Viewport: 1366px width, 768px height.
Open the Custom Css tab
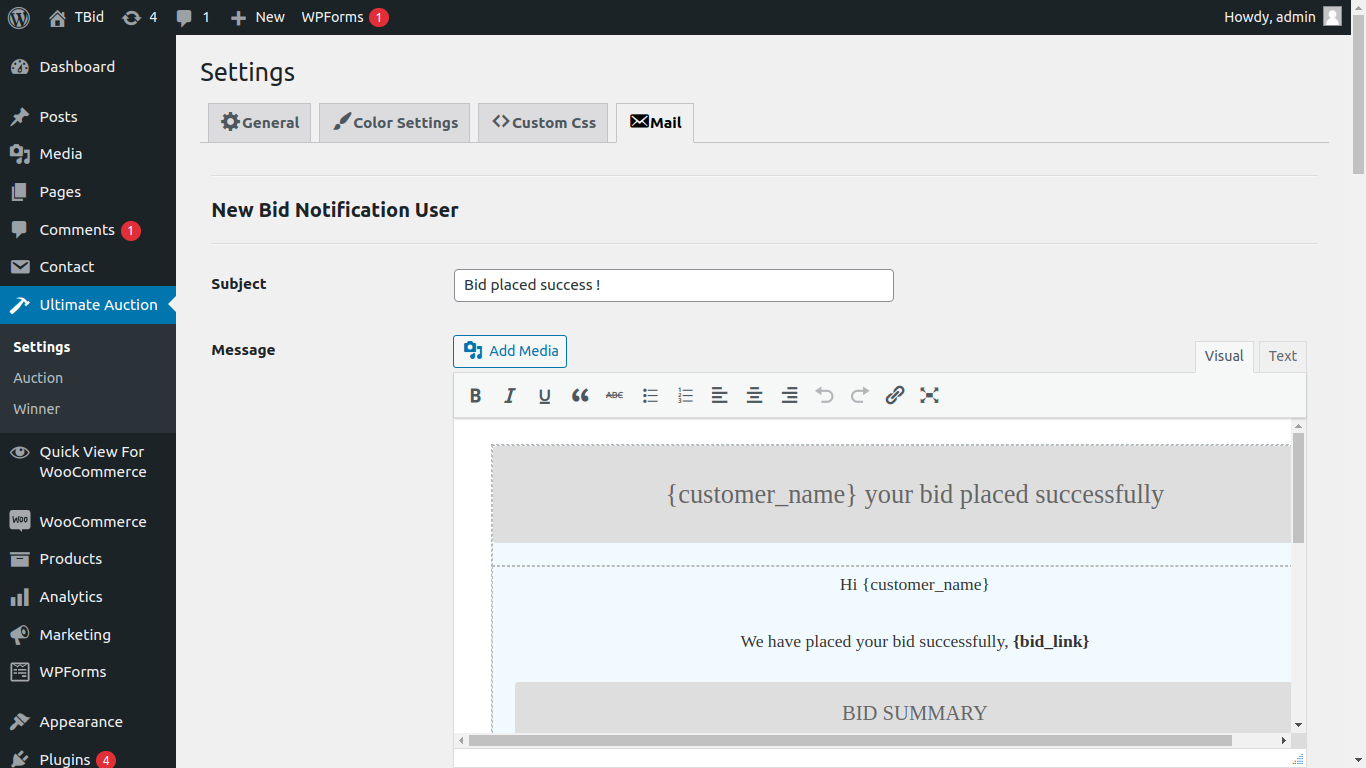pyautogui.click(x=543, y=123)
